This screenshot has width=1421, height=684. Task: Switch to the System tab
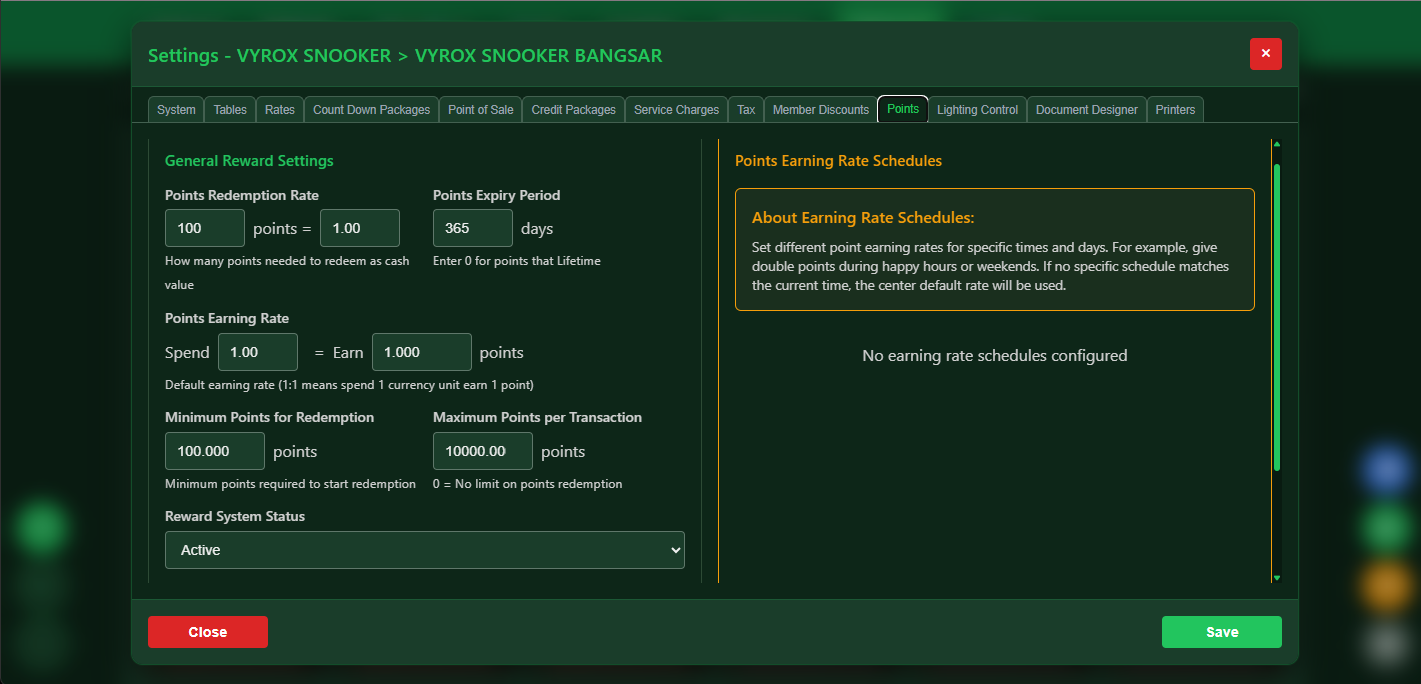pyautogui.click(x=175, y=109)
